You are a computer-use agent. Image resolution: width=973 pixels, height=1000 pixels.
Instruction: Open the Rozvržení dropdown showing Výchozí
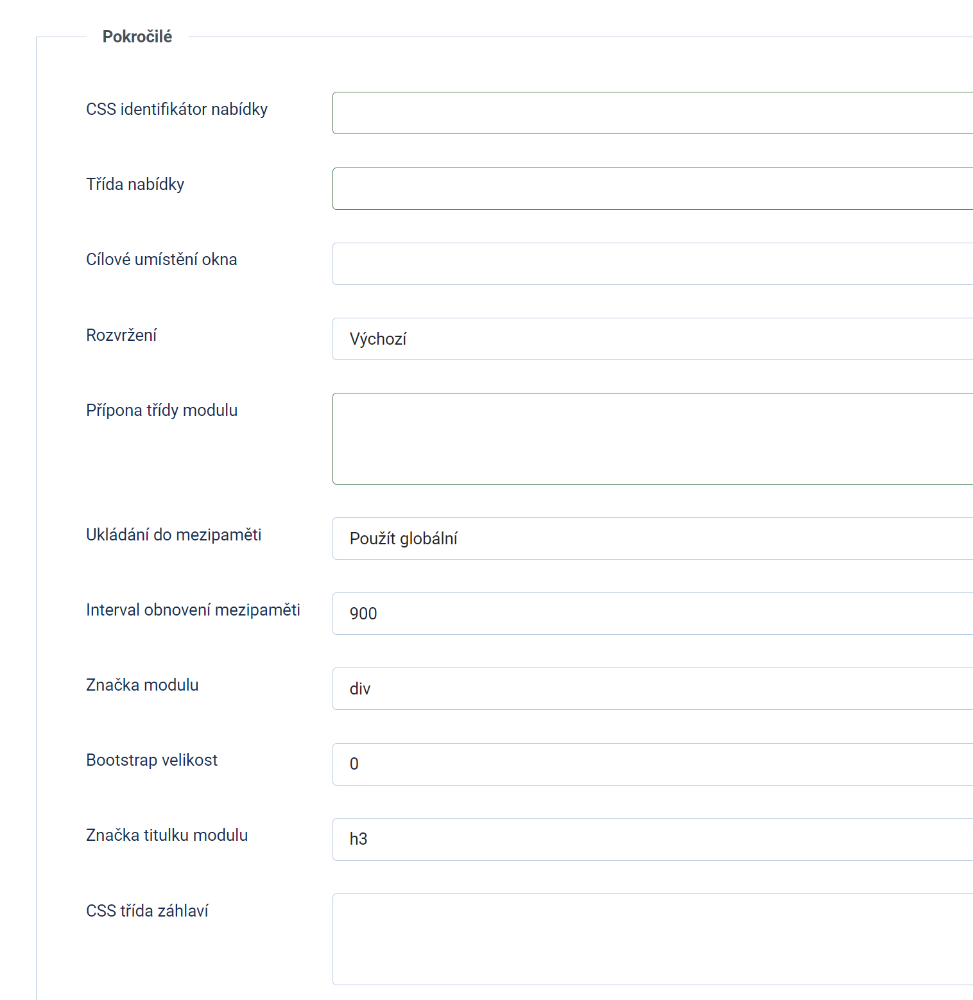click(x=652, y=339)
